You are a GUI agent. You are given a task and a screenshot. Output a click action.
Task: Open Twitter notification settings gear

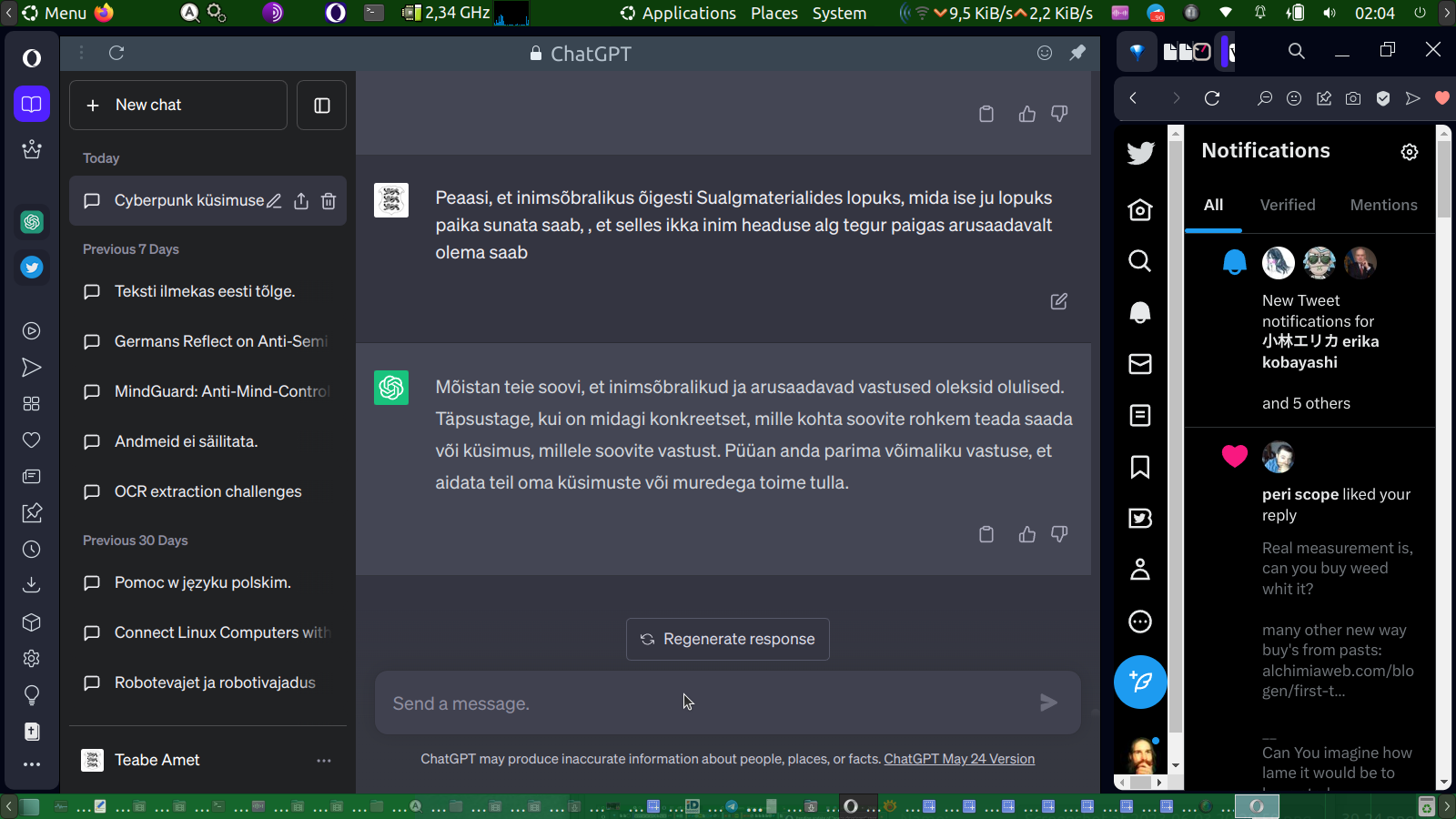click(x=1410, y=152)
